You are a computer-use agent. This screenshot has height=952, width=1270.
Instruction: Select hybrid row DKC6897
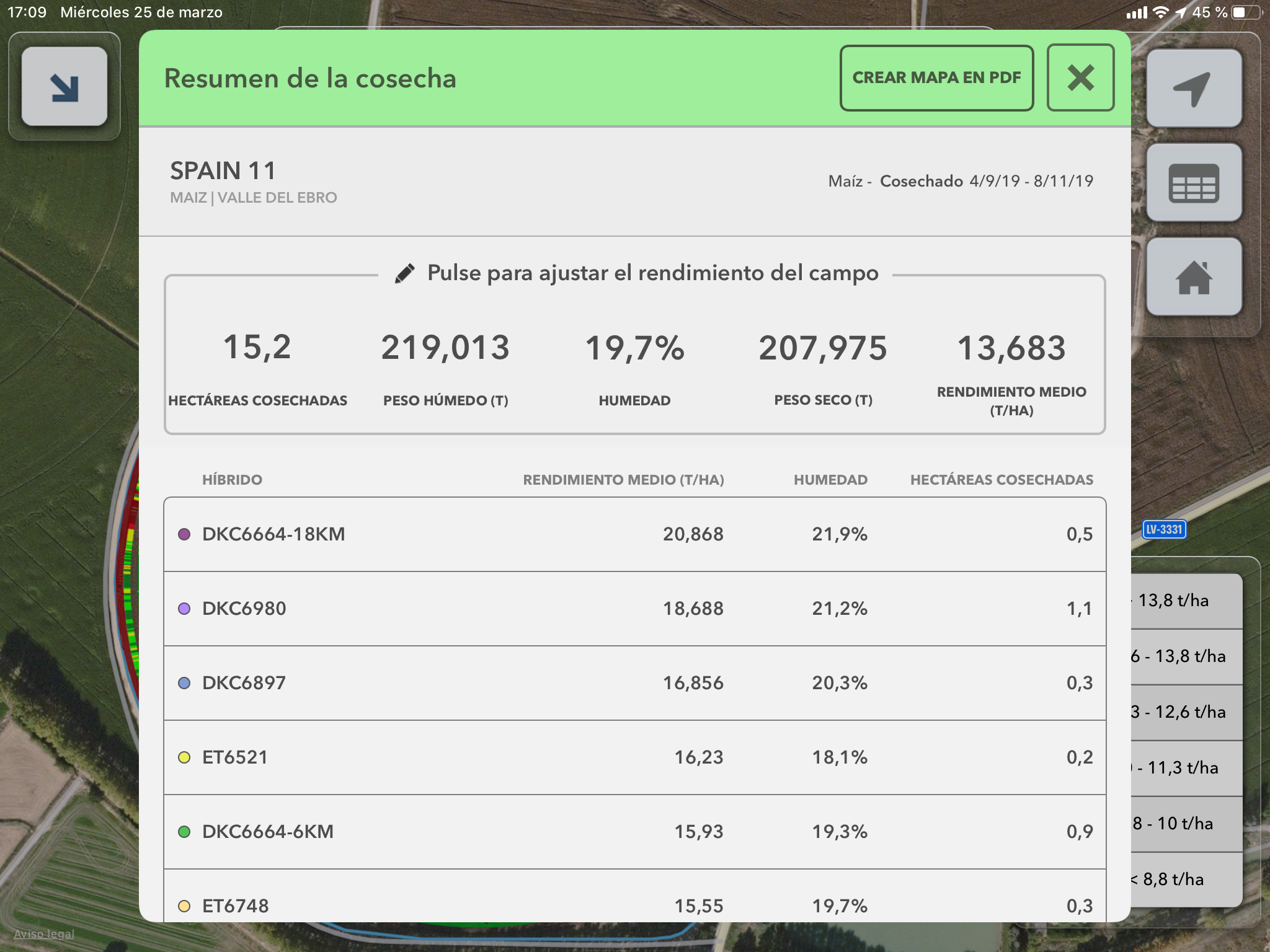click(635, 683)
